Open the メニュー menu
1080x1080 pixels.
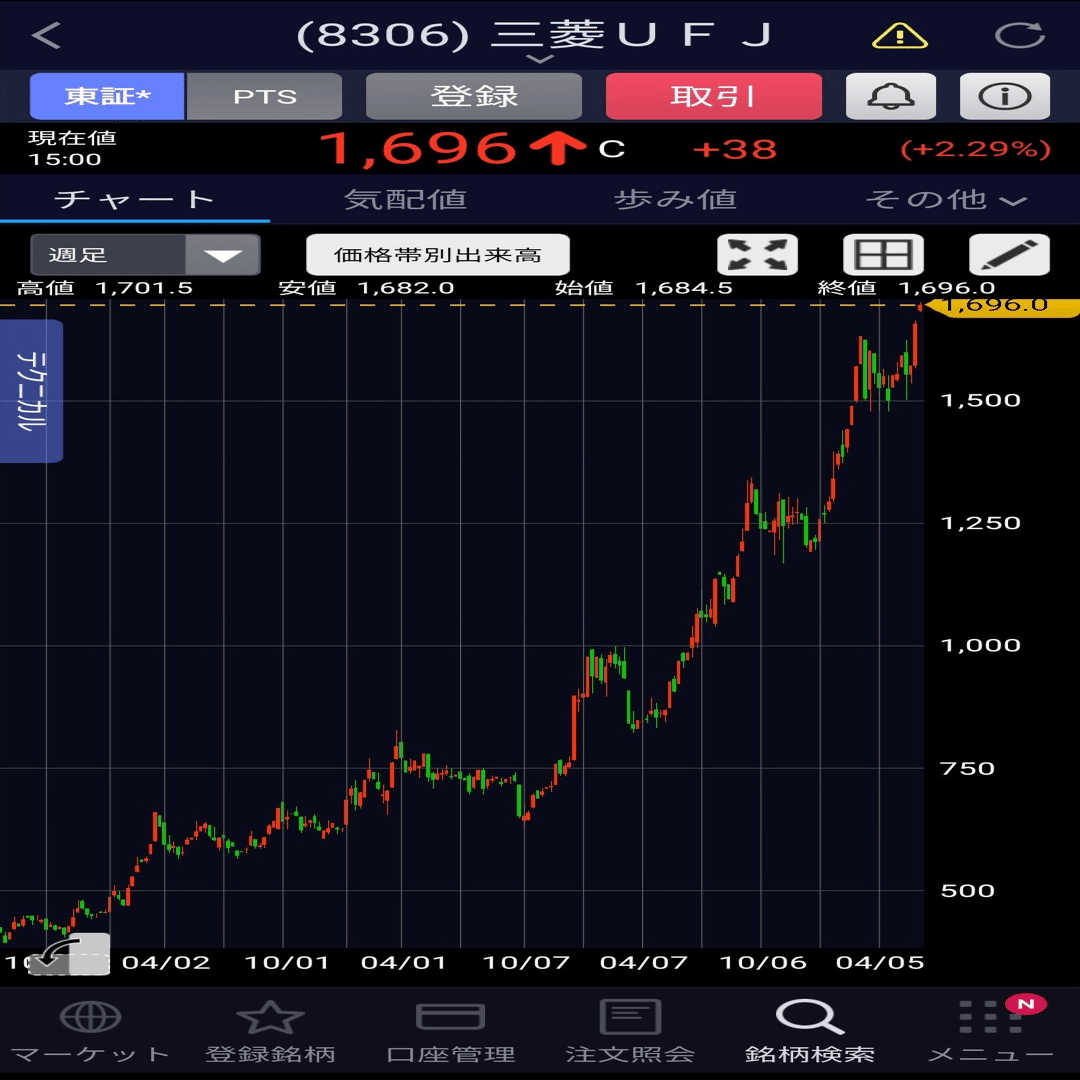point(990,1032)
